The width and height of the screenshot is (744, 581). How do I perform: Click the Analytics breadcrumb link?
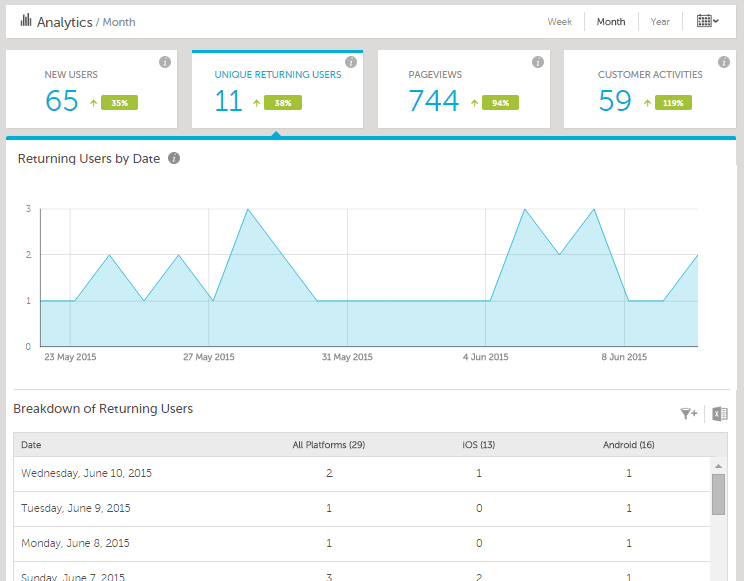coord(64,22)
